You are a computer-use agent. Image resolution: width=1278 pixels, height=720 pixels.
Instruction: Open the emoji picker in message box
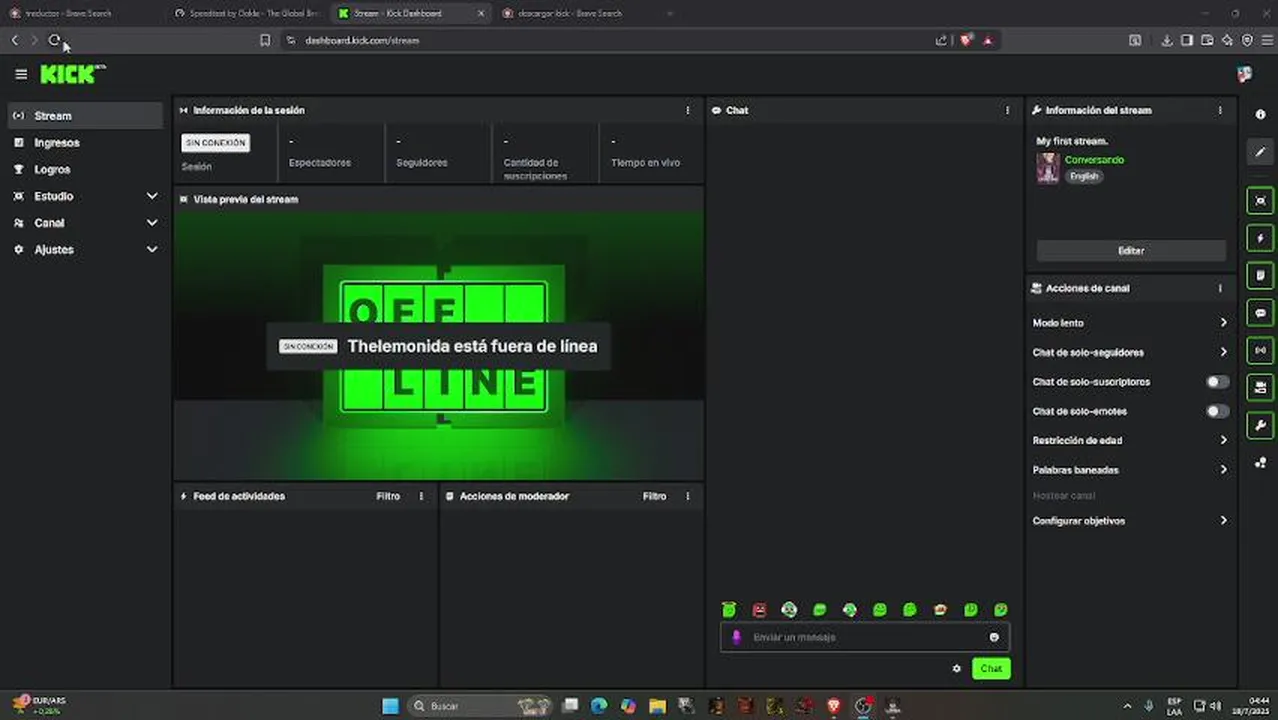(x=994, y=637)
